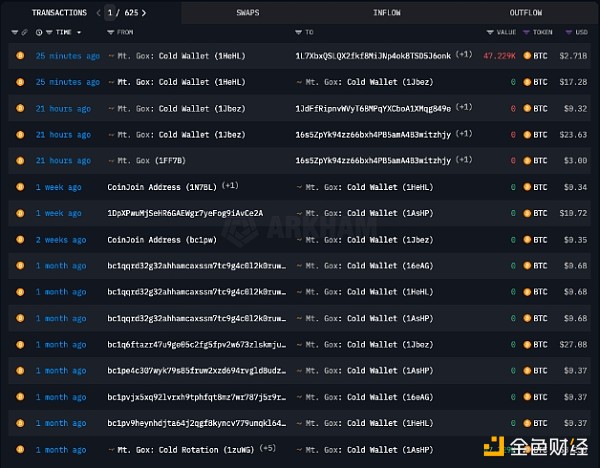Toggle the clock time-format icon
Image resolution: width=600 pixels, height=468 pixels.
click(x=39, y=32)
